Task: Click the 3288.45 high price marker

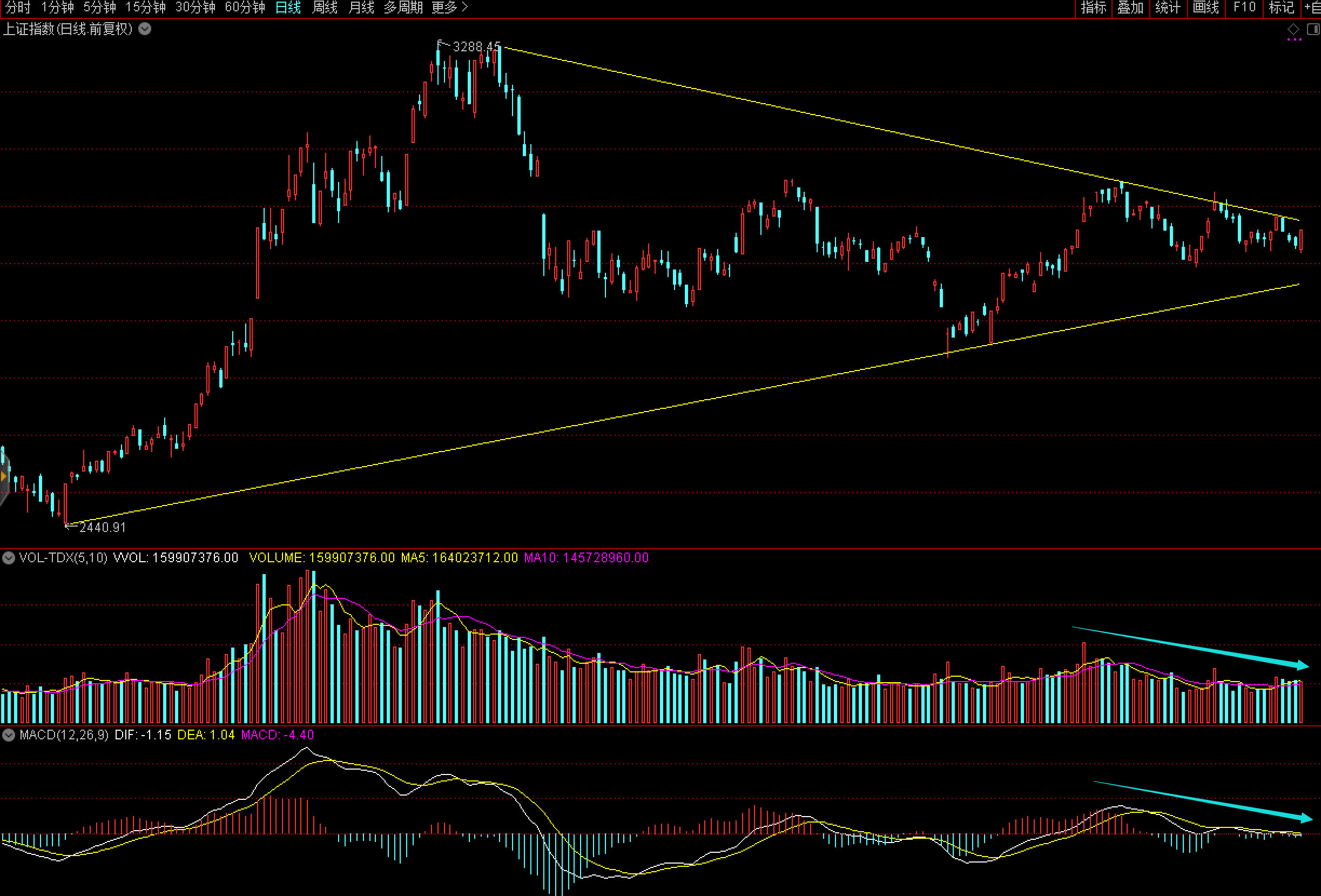Action: tap(476, 46)
